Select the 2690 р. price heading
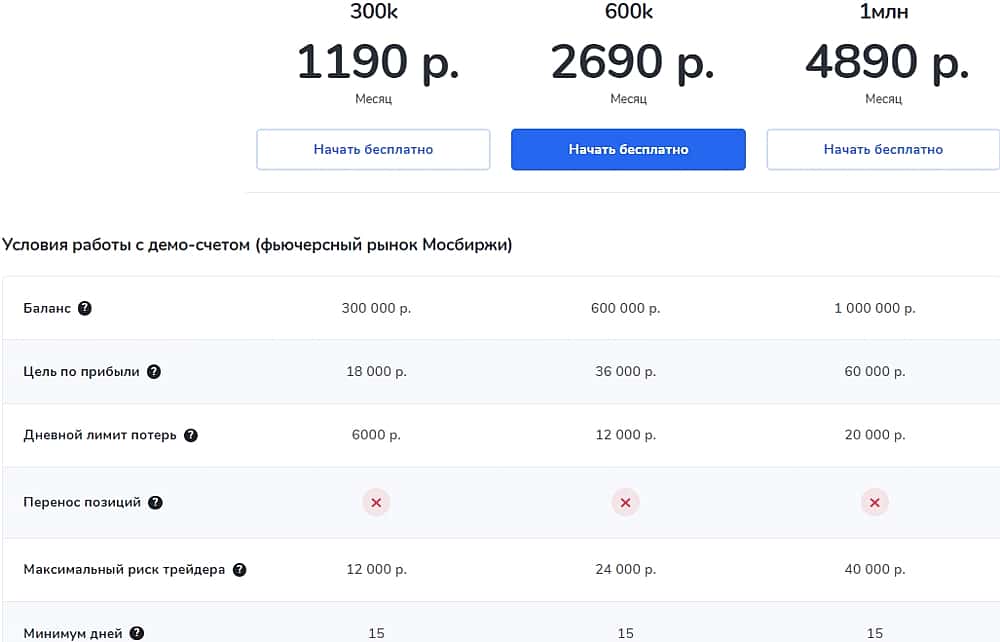The height and width of the screenshot is (642, 1000). tap(632, 62)
